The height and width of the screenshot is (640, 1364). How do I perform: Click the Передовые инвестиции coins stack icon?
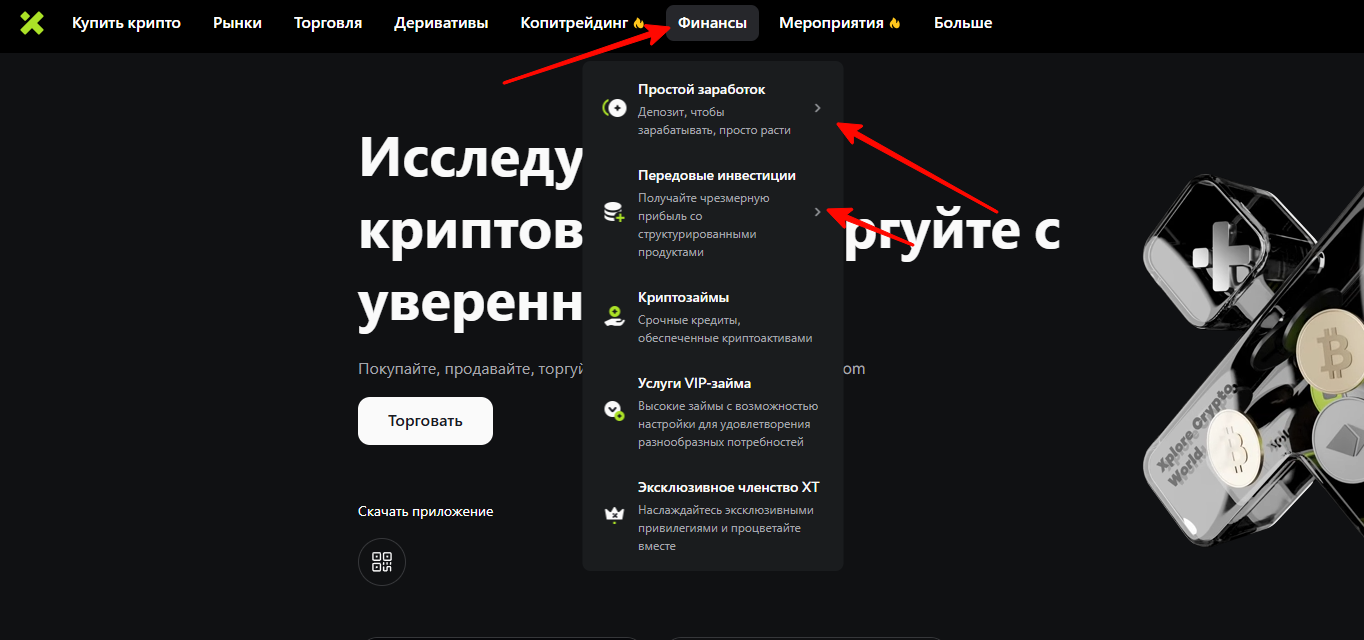click(613, 212)
